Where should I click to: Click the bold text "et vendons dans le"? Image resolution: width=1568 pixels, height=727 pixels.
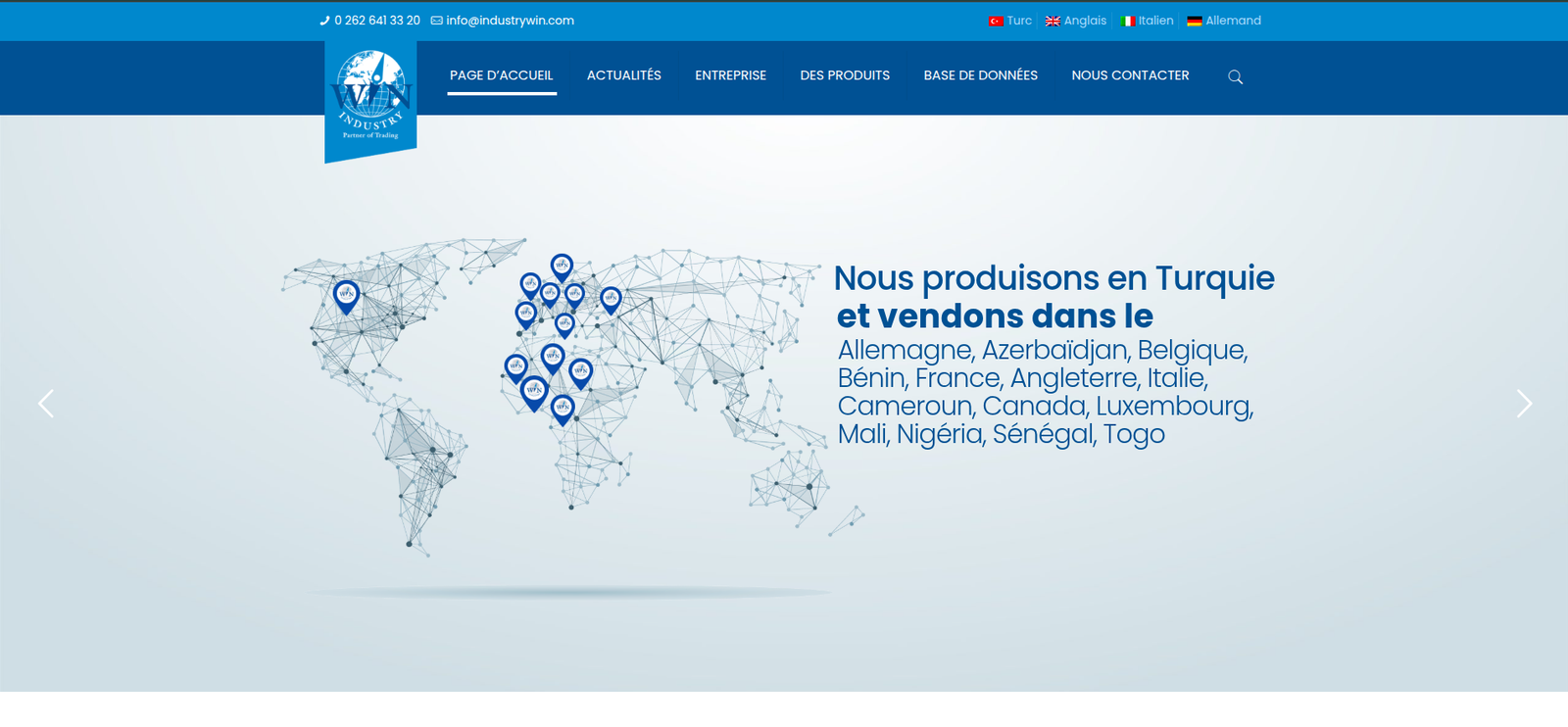(x=995, y=316)
